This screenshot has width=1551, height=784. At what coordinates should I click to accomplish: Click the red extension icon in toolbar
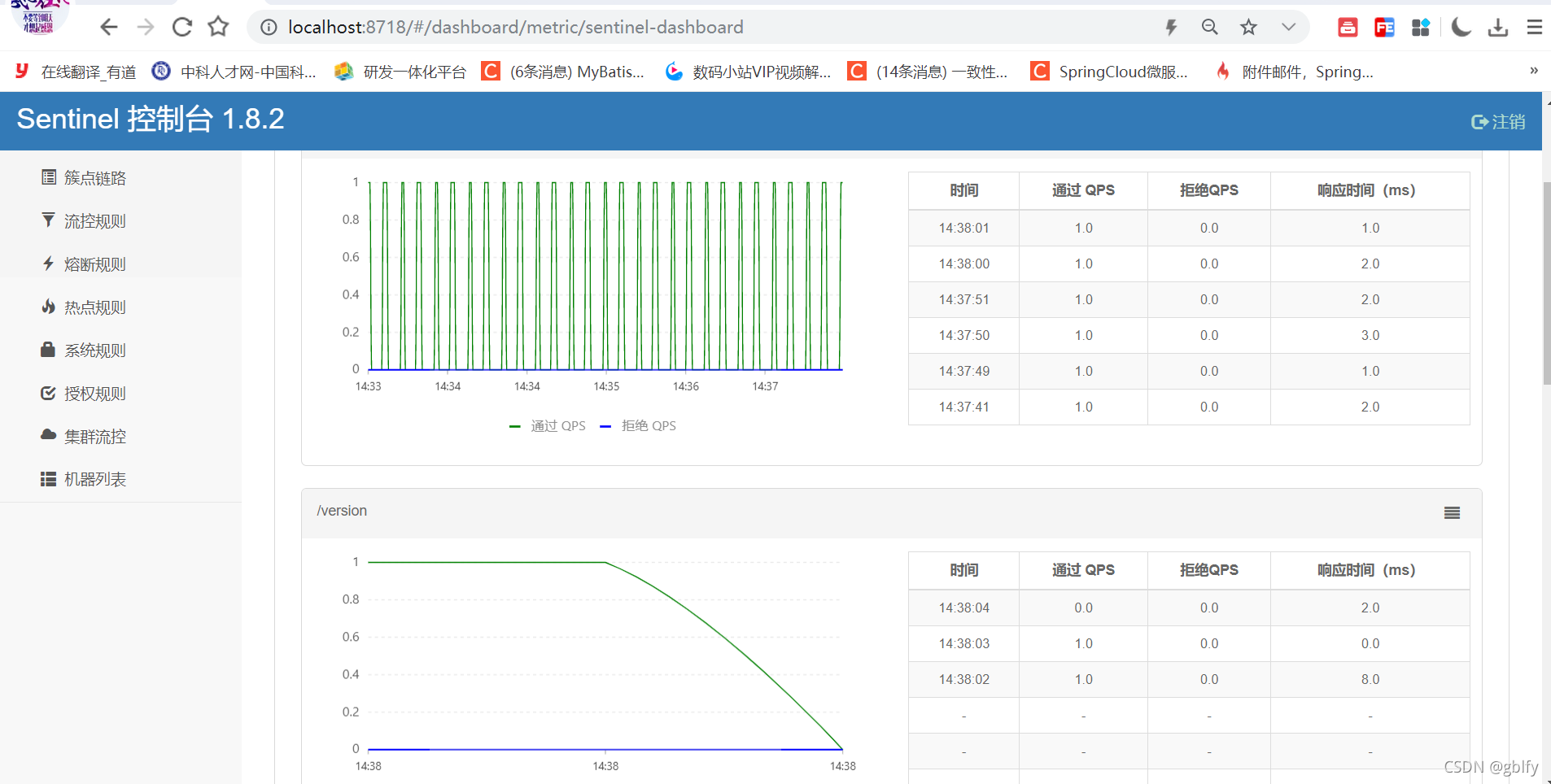1348,28
